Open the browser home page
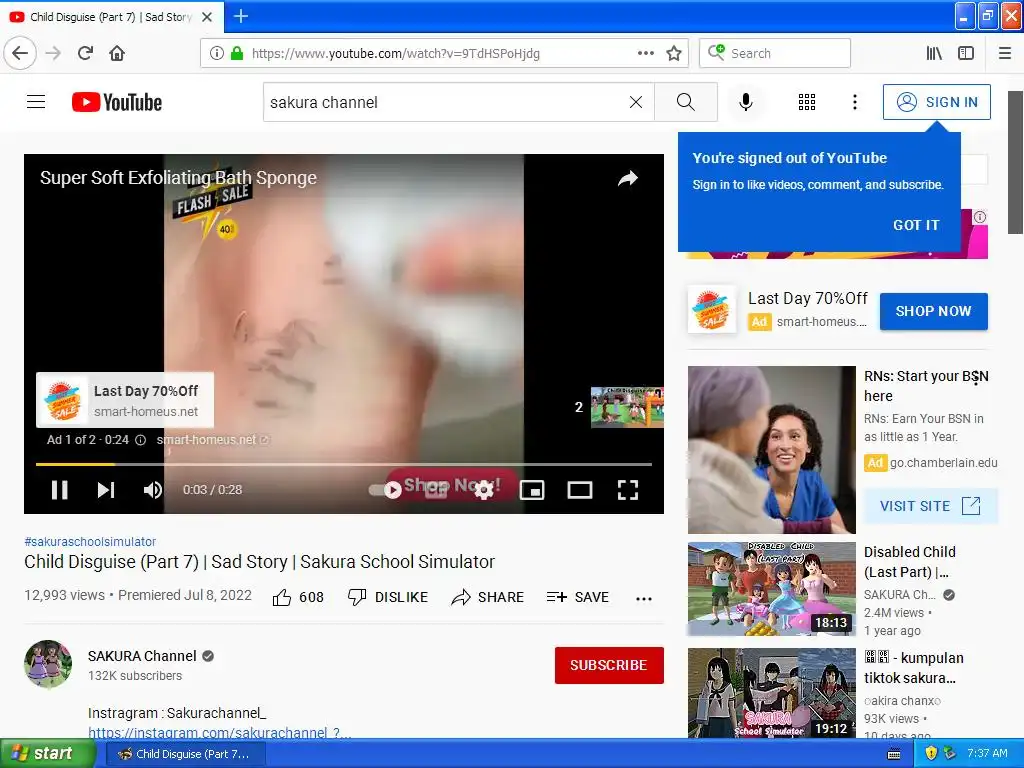Viewport: 1024px width, 768px height. coord(117,53)
